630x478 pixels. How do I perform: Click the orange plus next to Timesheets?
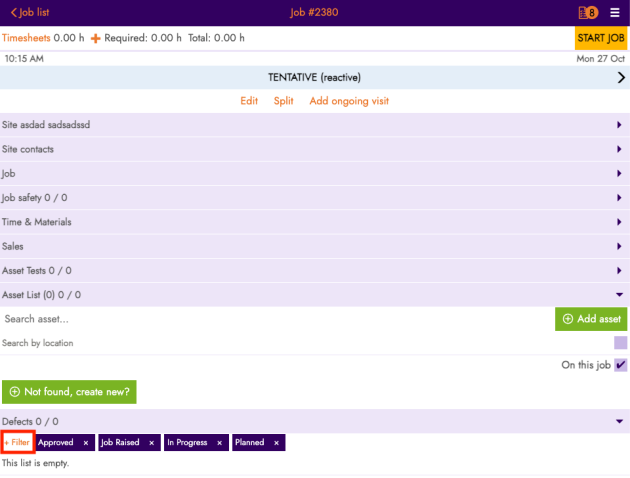click(x=96, y=38)
